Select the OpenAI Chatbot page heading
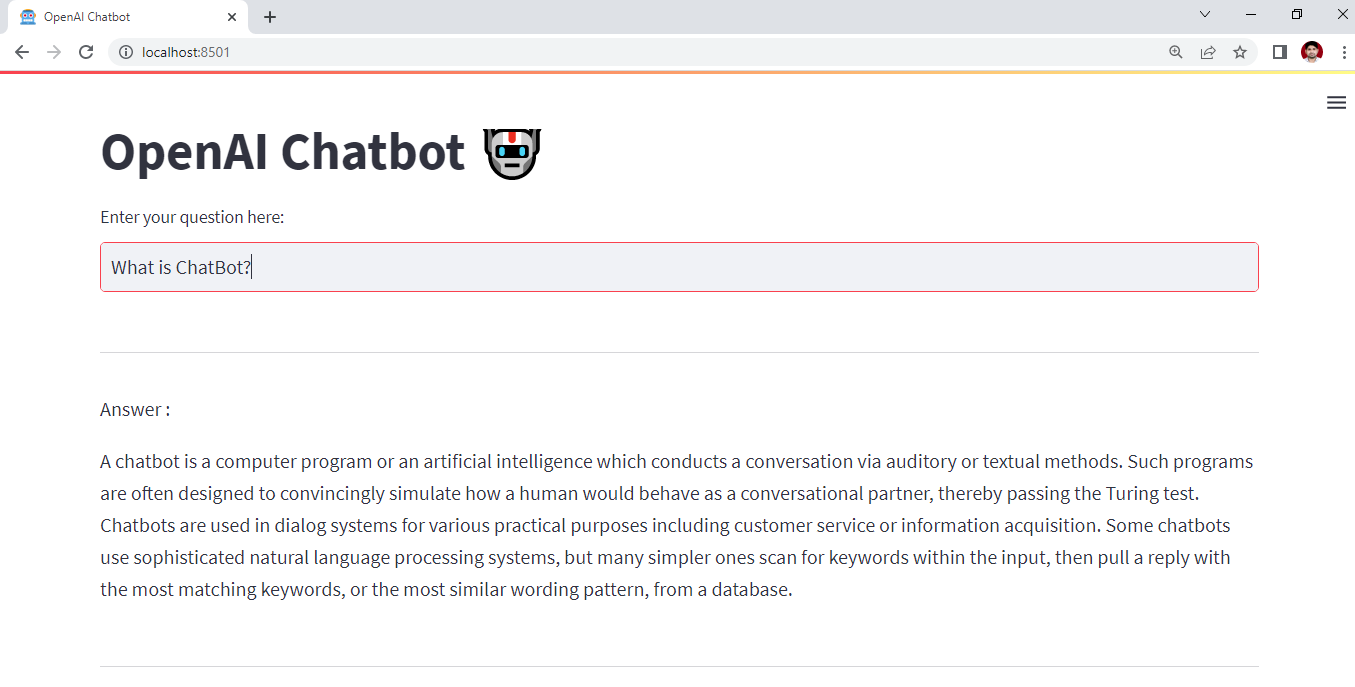 (x=282, y=152)
